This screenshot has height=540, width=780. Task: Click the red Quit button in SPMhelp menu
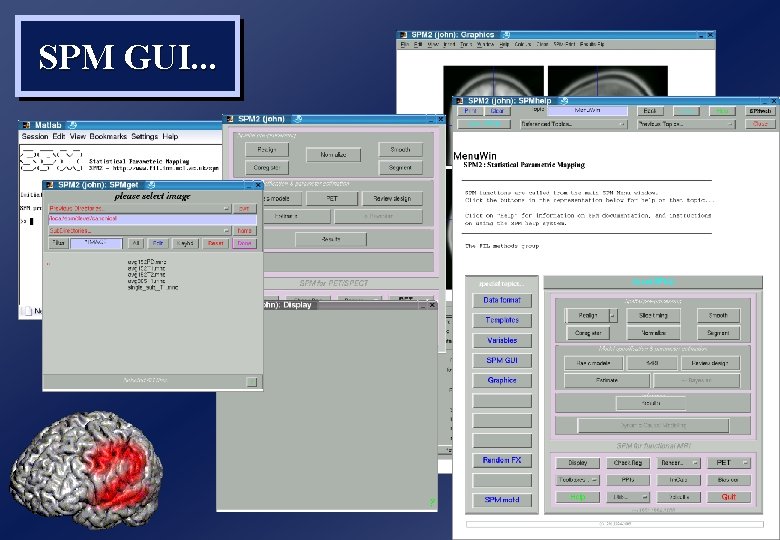tap(729, 497)
